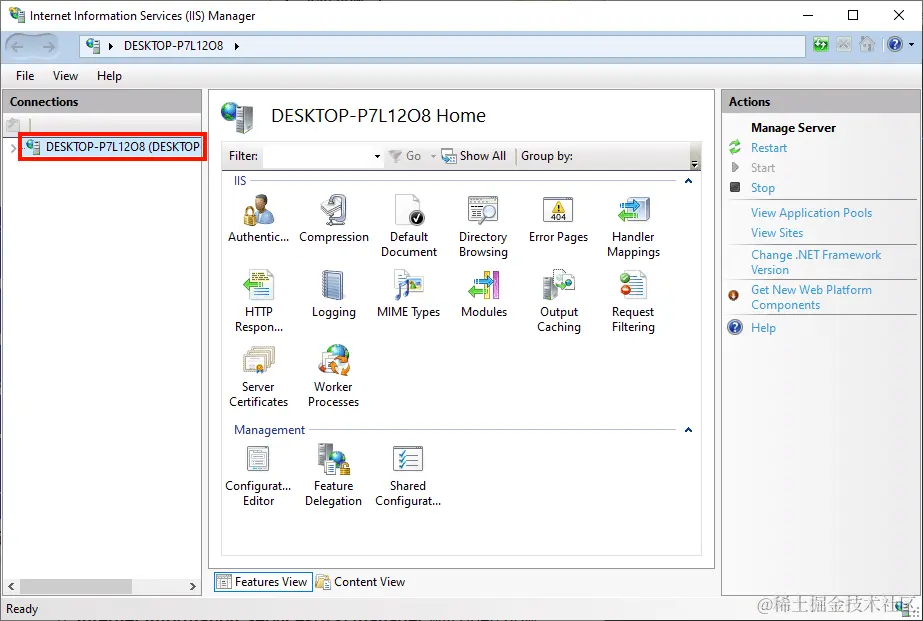This screenshot has width=923, height=621.
Task: Click the Go filter button
Action: click(406, 157)
